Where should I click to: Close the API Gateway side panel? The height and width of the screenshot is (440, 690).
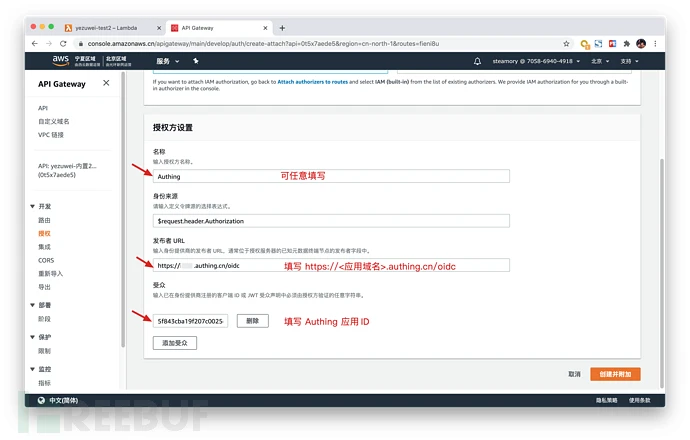[x=106, y=83]
